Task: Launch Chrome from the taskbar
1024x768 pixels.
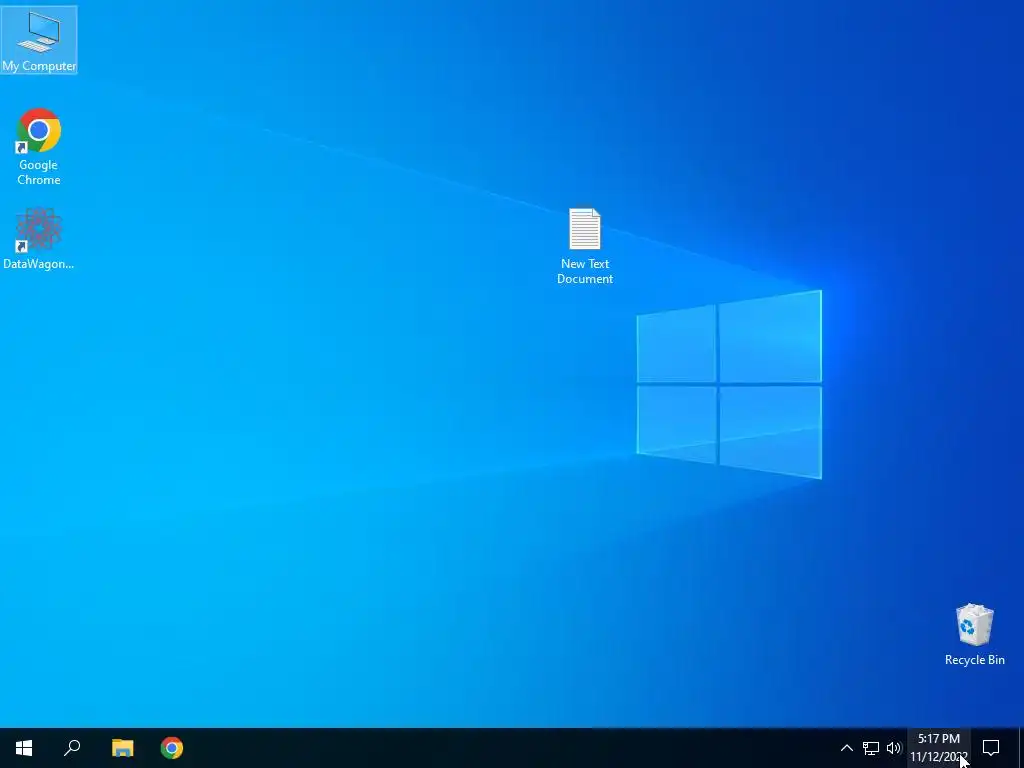Action: pos(172,748)
